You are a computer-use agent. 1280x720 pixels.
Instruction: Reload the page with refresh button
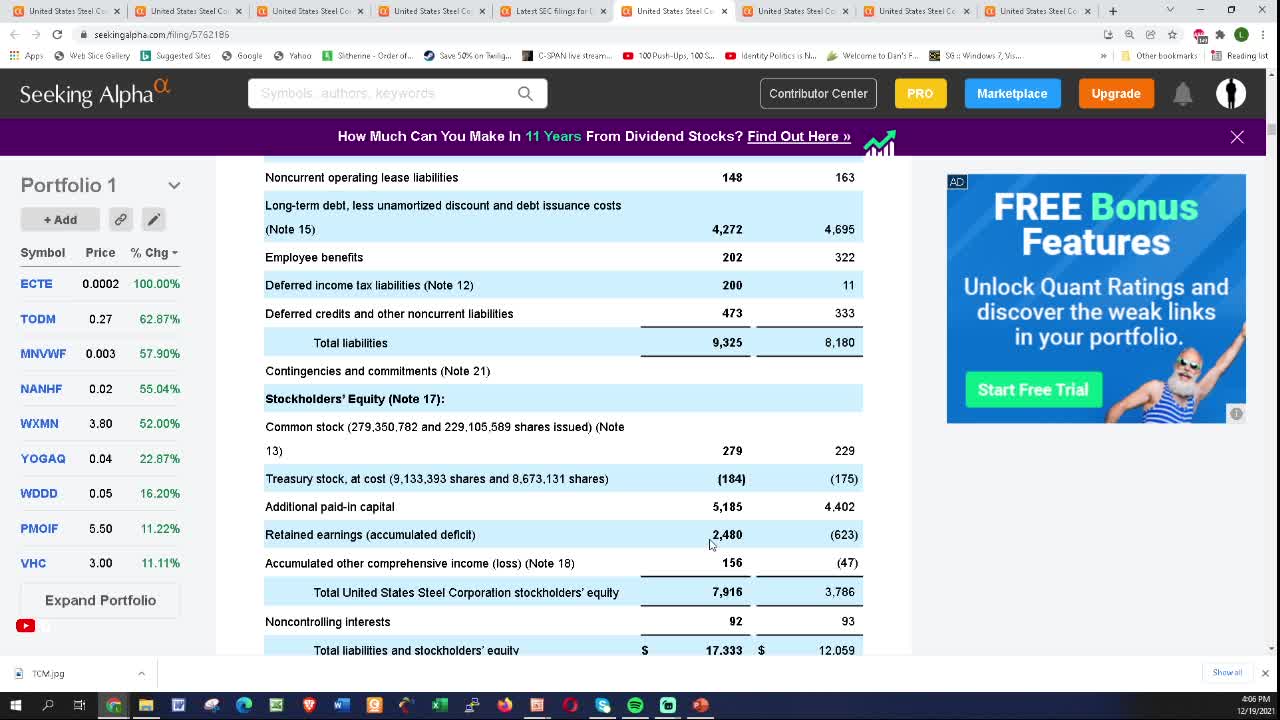[x=57, y=34]
